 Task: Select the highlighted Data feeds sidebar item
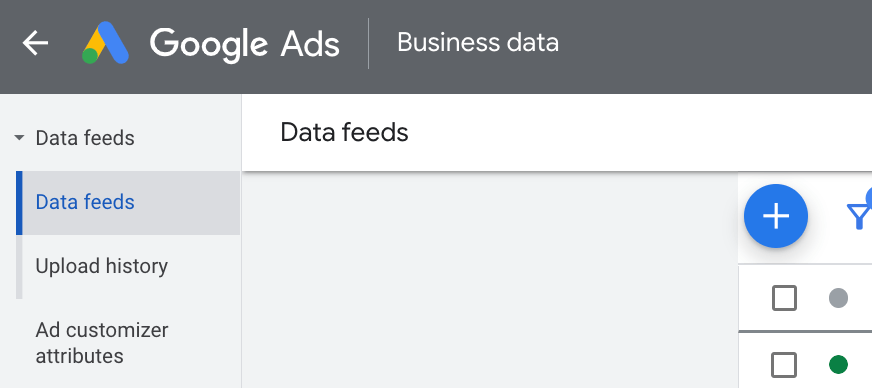(128, 203)
